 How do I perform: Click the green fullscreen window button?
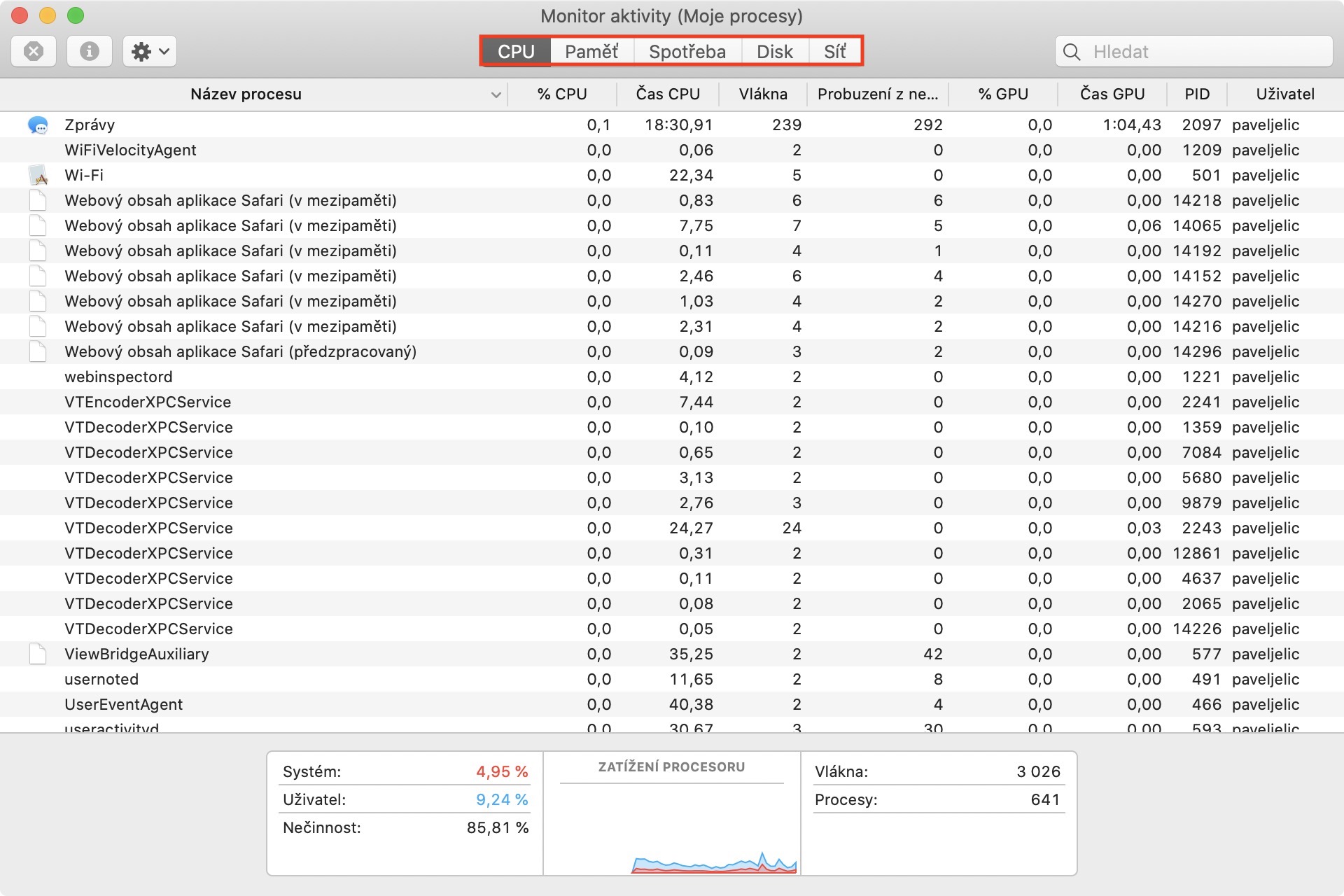click(75, 15)
